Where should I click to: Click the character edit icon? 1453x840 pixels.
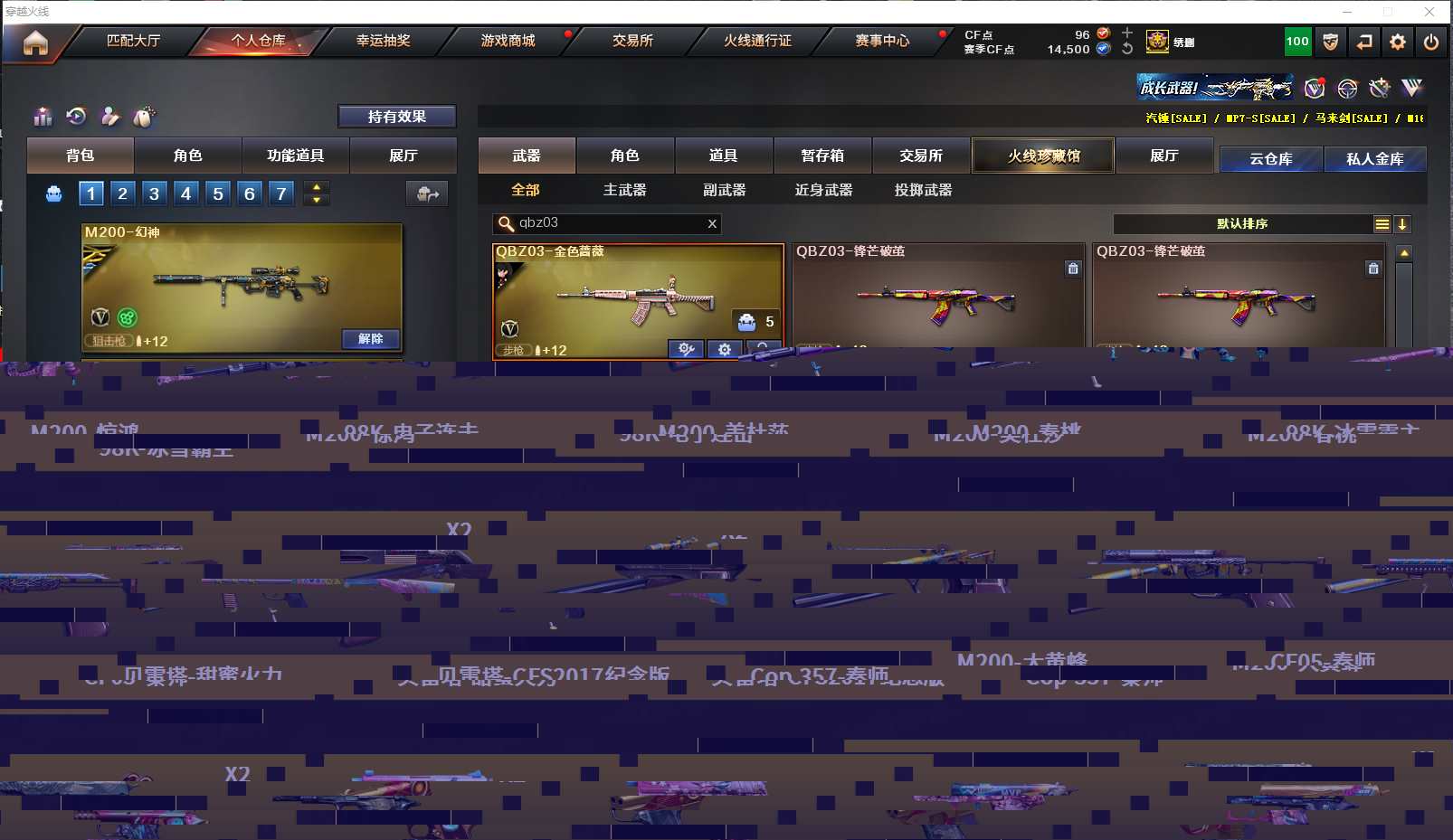pyautogui.click(x=109, y=116)
